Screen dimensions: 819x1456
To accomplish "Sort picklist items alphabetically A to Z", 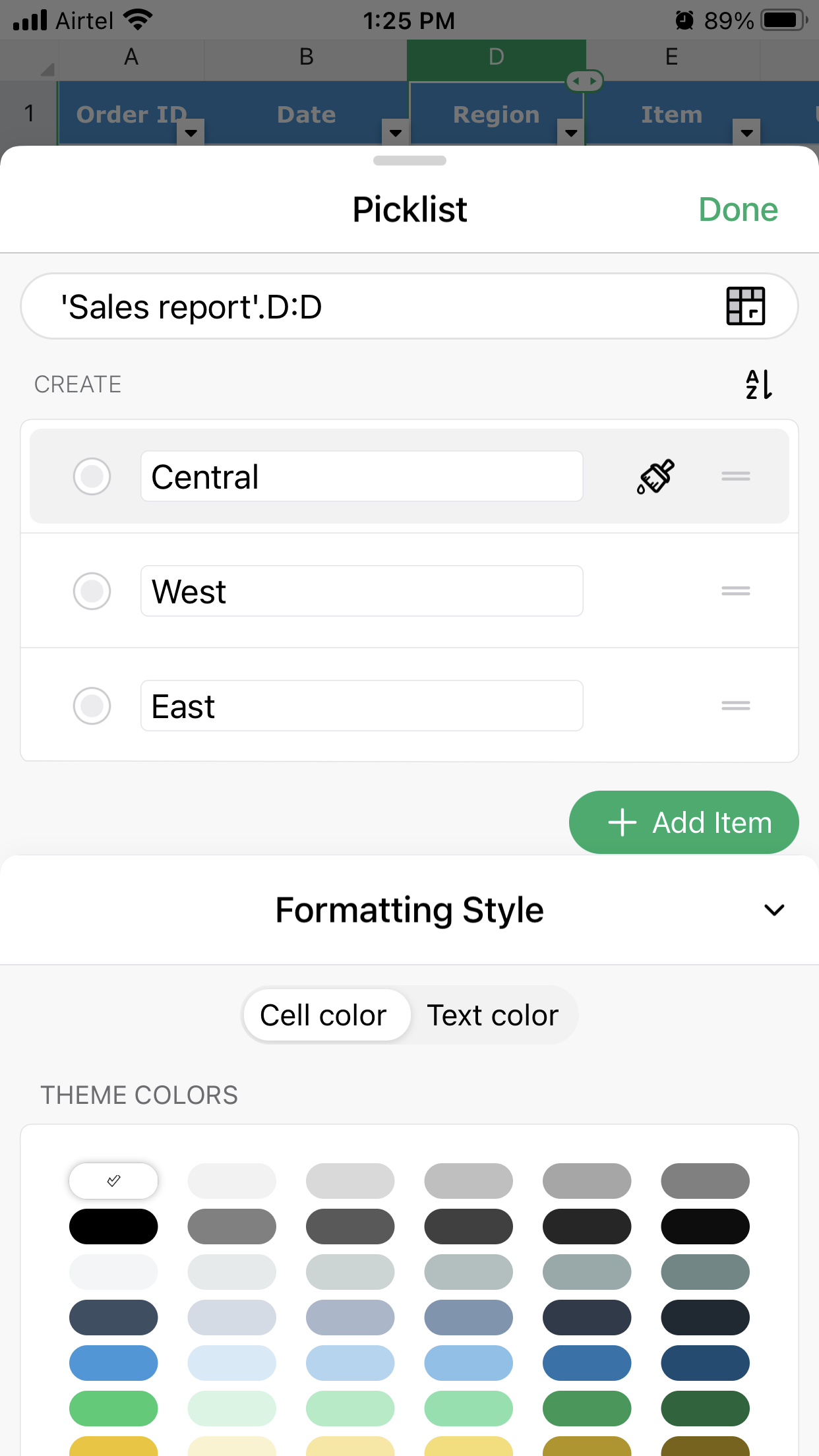I will tap(758, 384).
